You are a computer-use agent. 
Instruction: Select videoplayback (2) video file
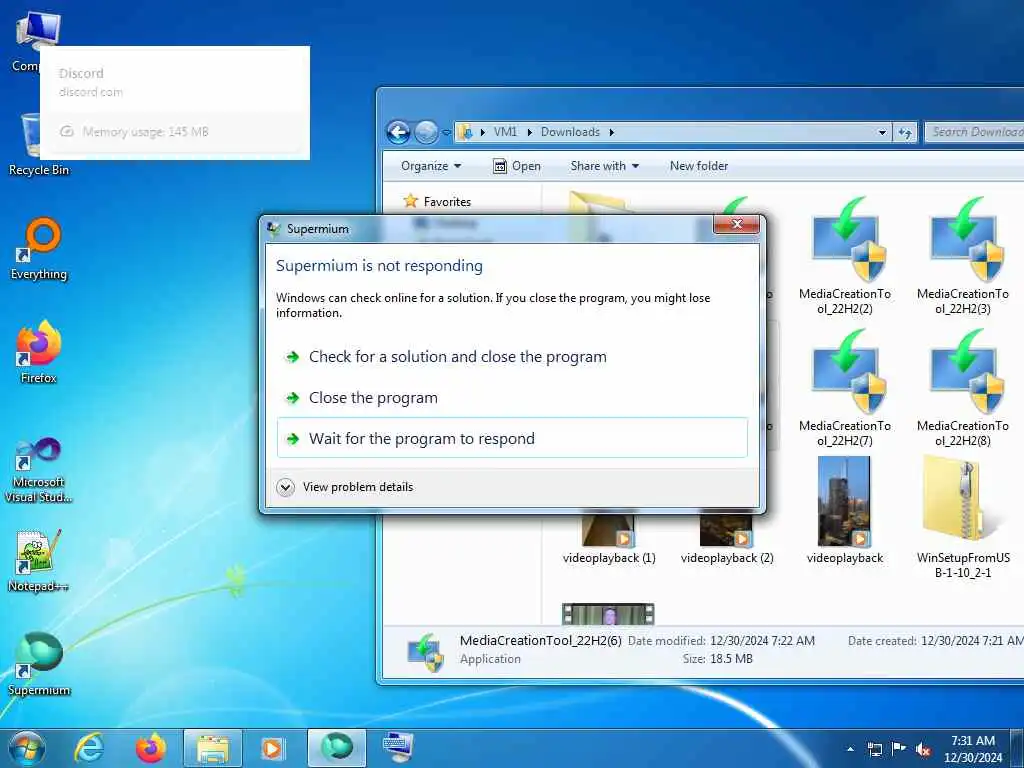[x=726, y=538]
